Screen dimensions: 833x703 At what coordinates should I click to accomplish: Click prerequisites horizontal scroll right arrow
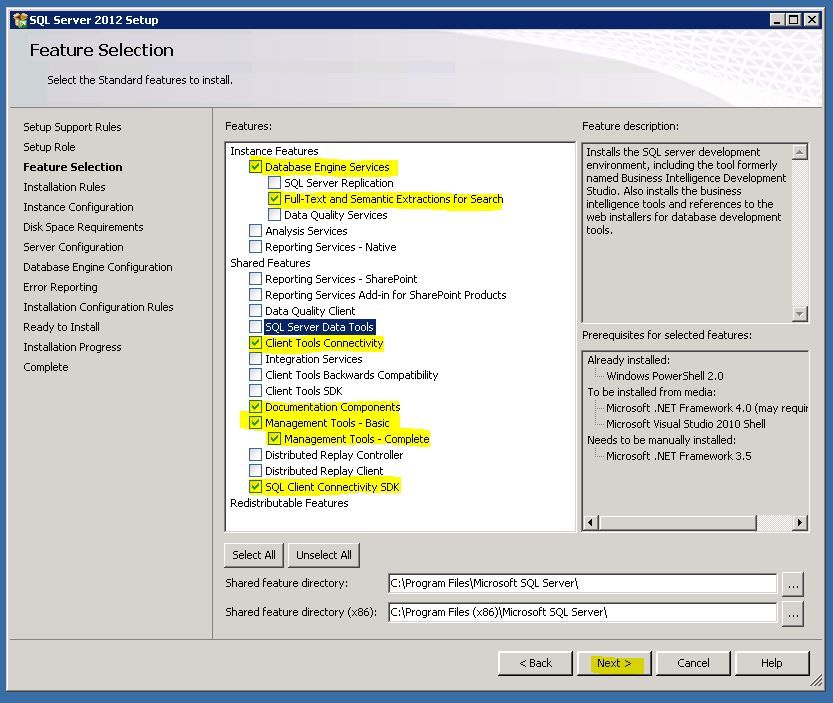tap(800, 522)
